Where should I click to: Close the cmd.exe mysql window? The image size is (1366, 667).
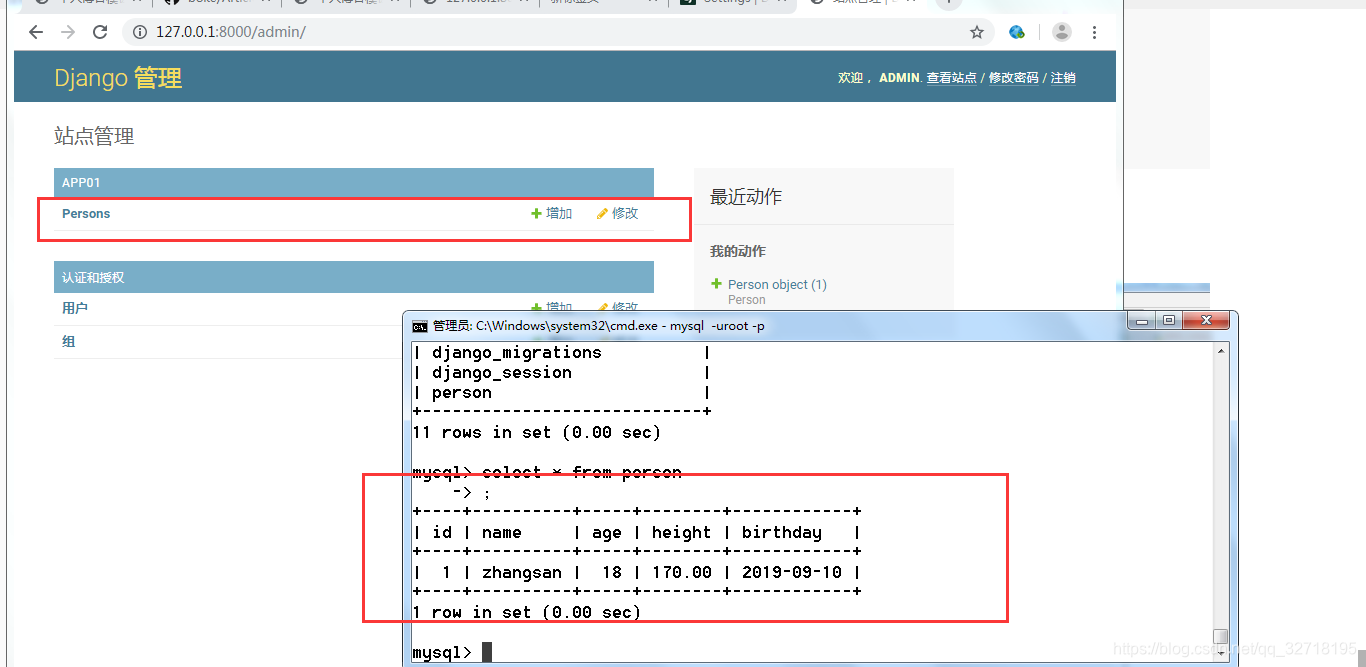pos(1205,321)
